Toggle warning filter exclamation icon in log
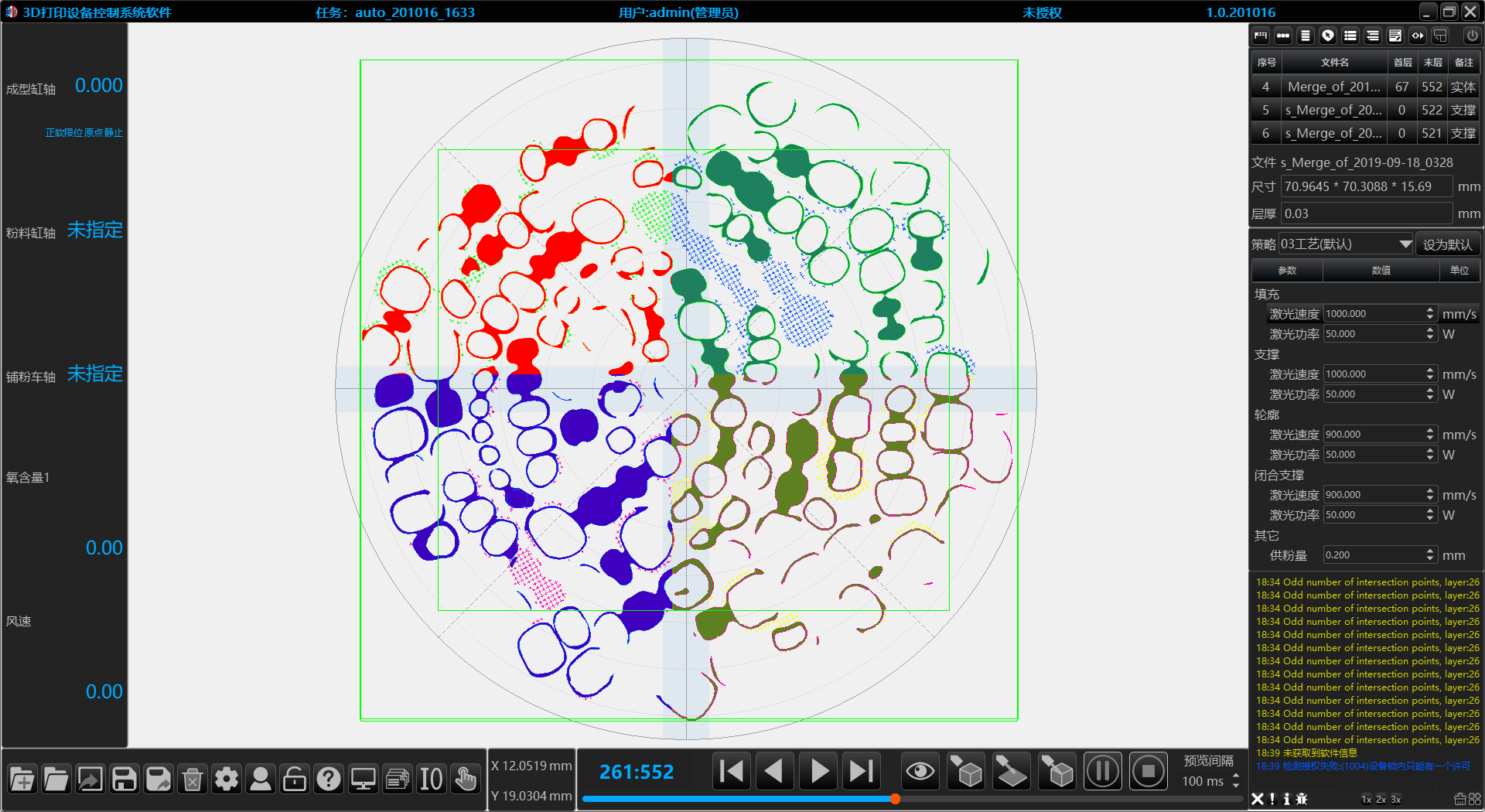The width and height of the screenshot is (1485, 812). coord(1272,799)
